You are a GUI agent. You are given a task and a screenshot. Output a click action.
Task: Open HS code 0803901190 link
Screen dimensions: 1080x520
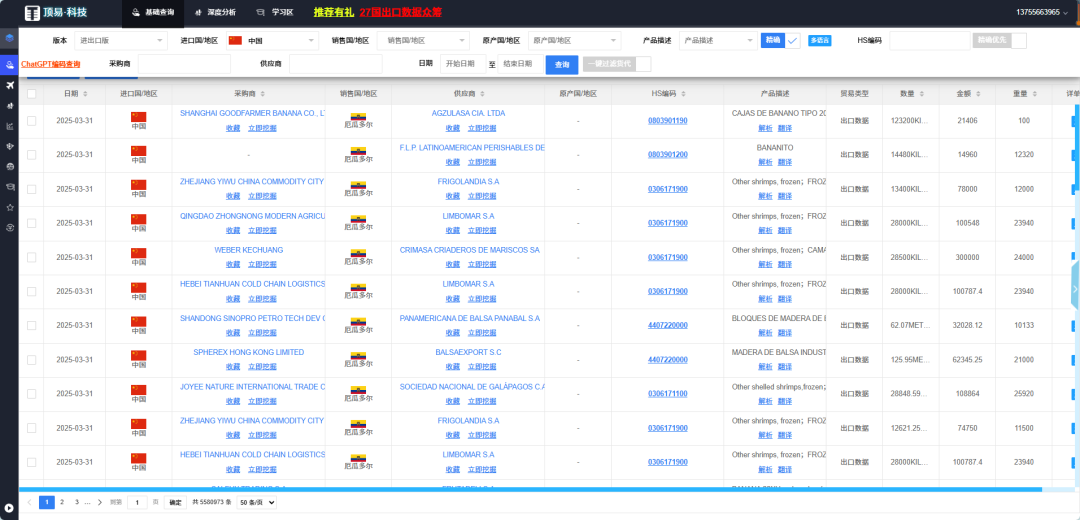(x=667, y=121)
